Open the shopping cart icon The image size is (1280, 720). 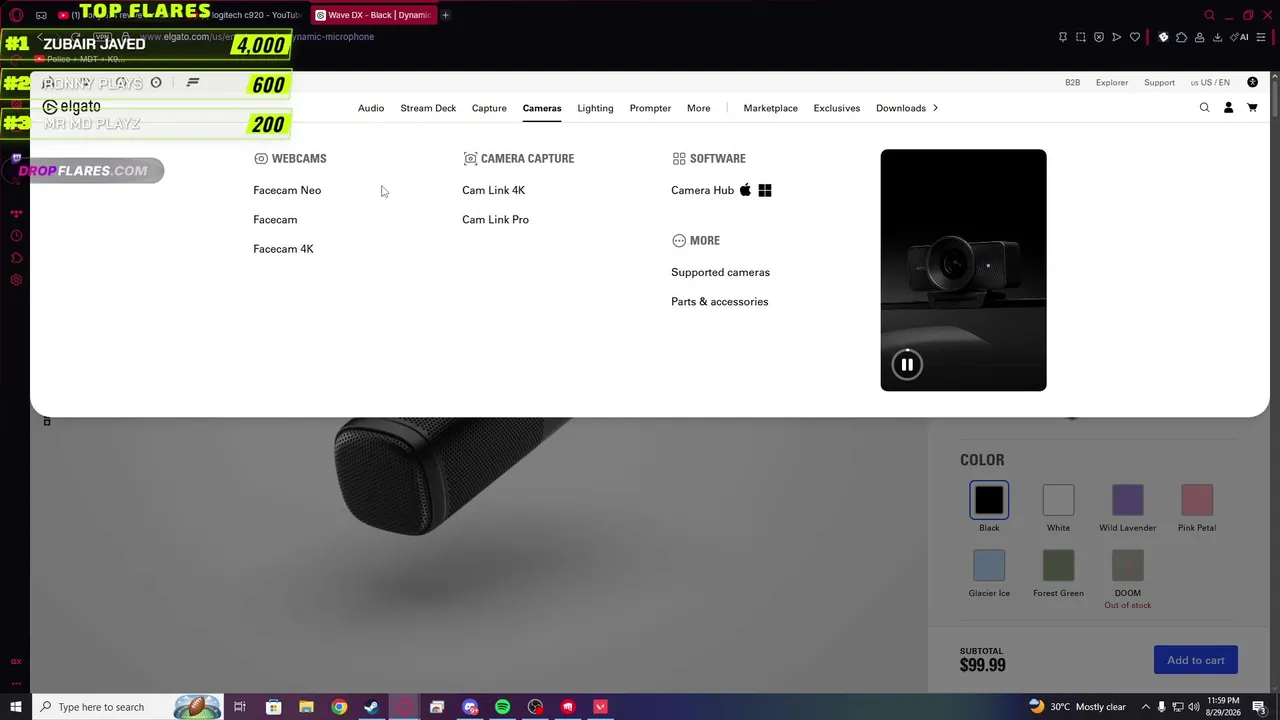tap(1252, 108)
